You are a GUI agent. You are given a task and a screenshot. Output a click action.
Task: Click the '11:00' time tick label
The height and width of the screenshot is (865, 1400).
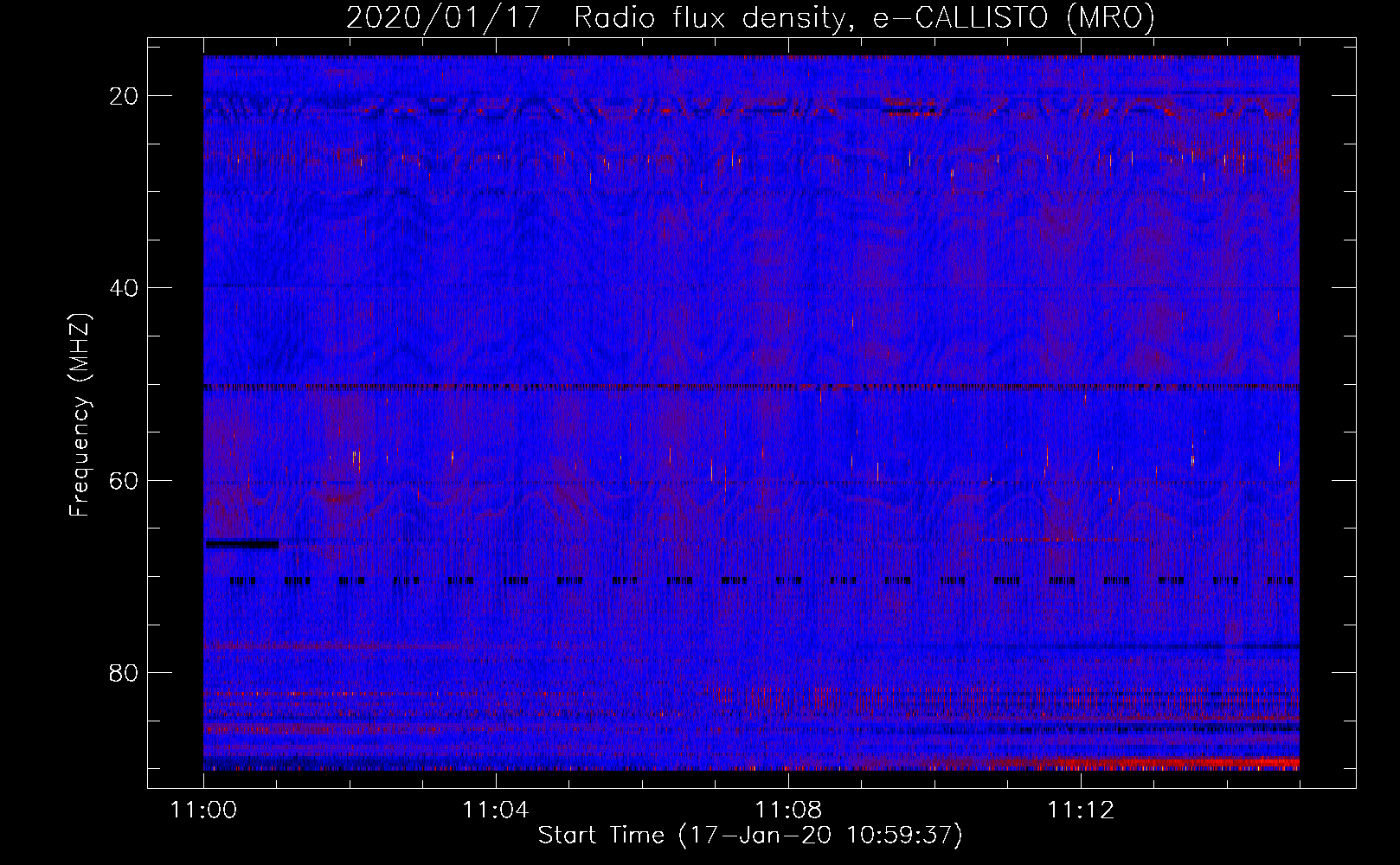(x=204, y=811)
